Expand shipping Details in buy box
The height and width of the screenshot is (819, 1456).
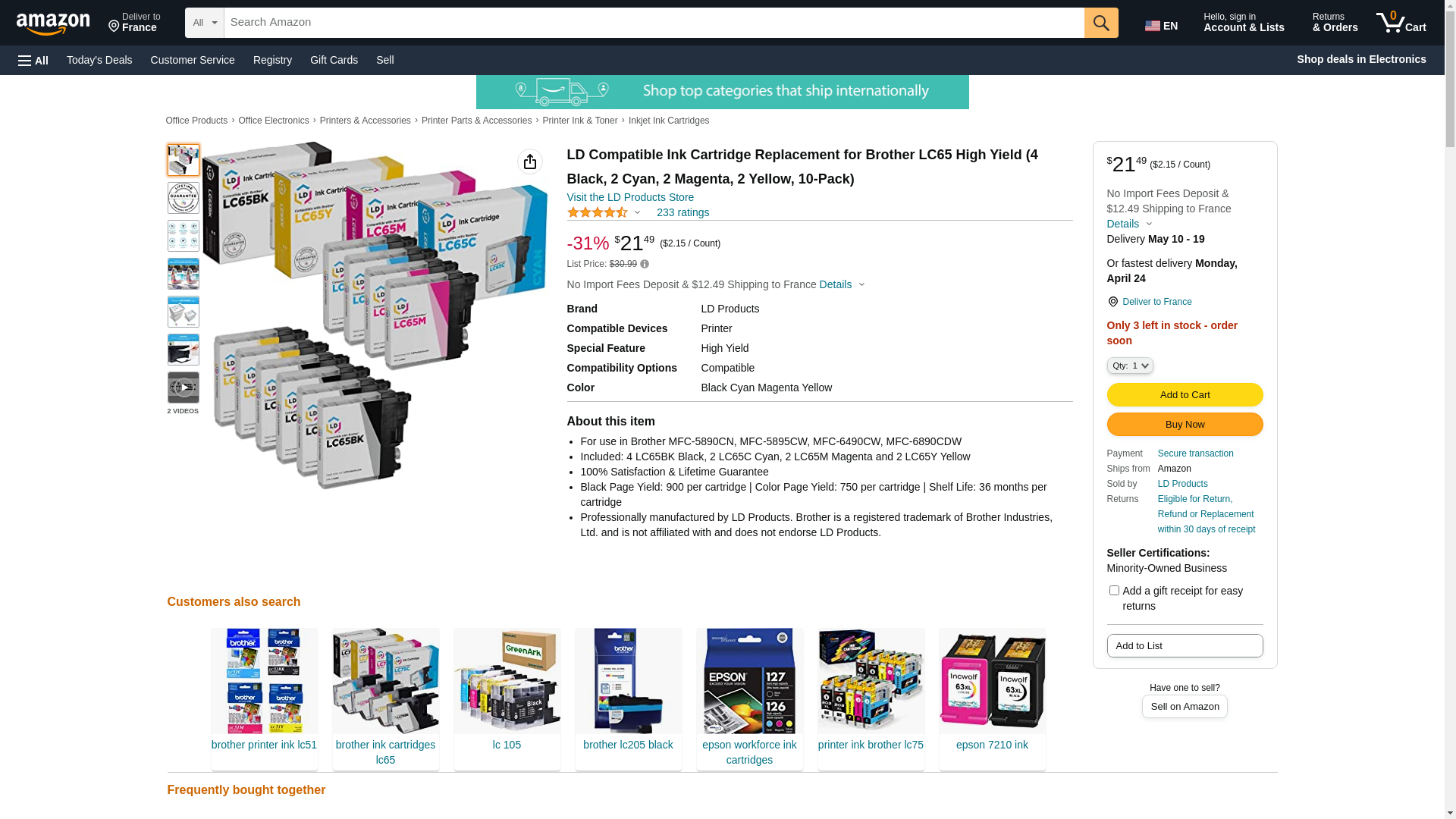(1129, 224)
